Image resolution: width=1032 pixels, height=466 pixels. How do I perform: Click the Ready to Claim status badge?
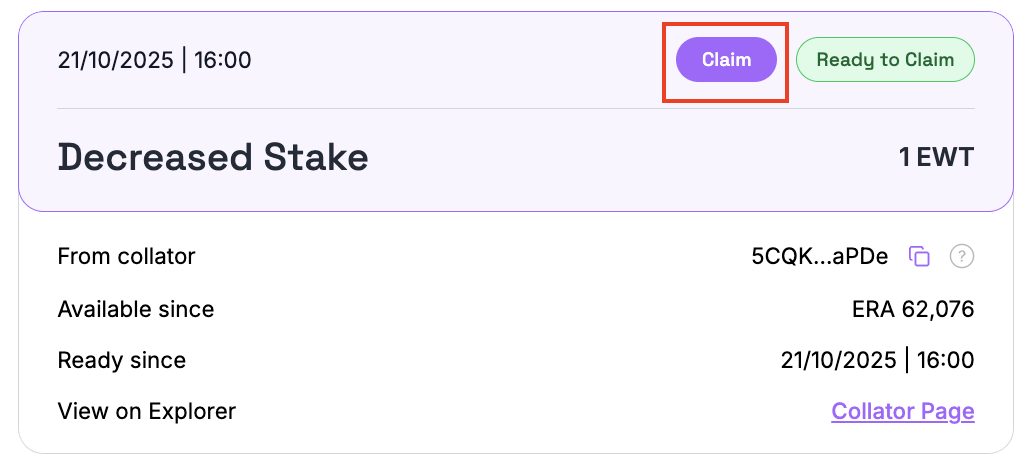(x=885, y=60)
